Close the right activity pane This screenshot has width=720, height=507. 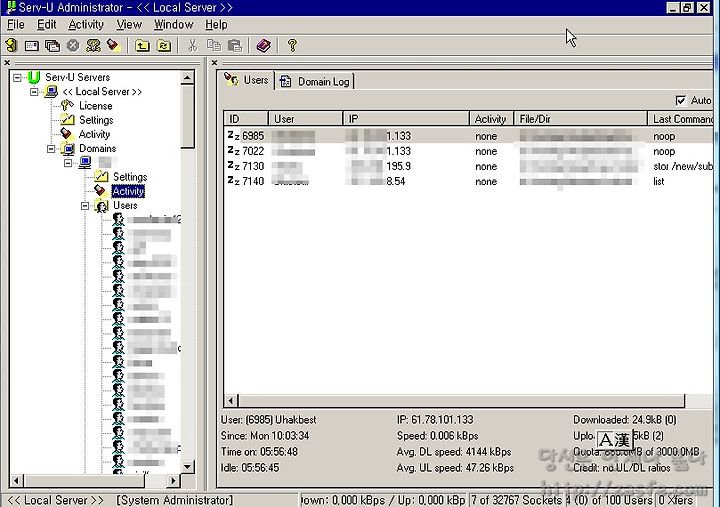click(214, 62)
